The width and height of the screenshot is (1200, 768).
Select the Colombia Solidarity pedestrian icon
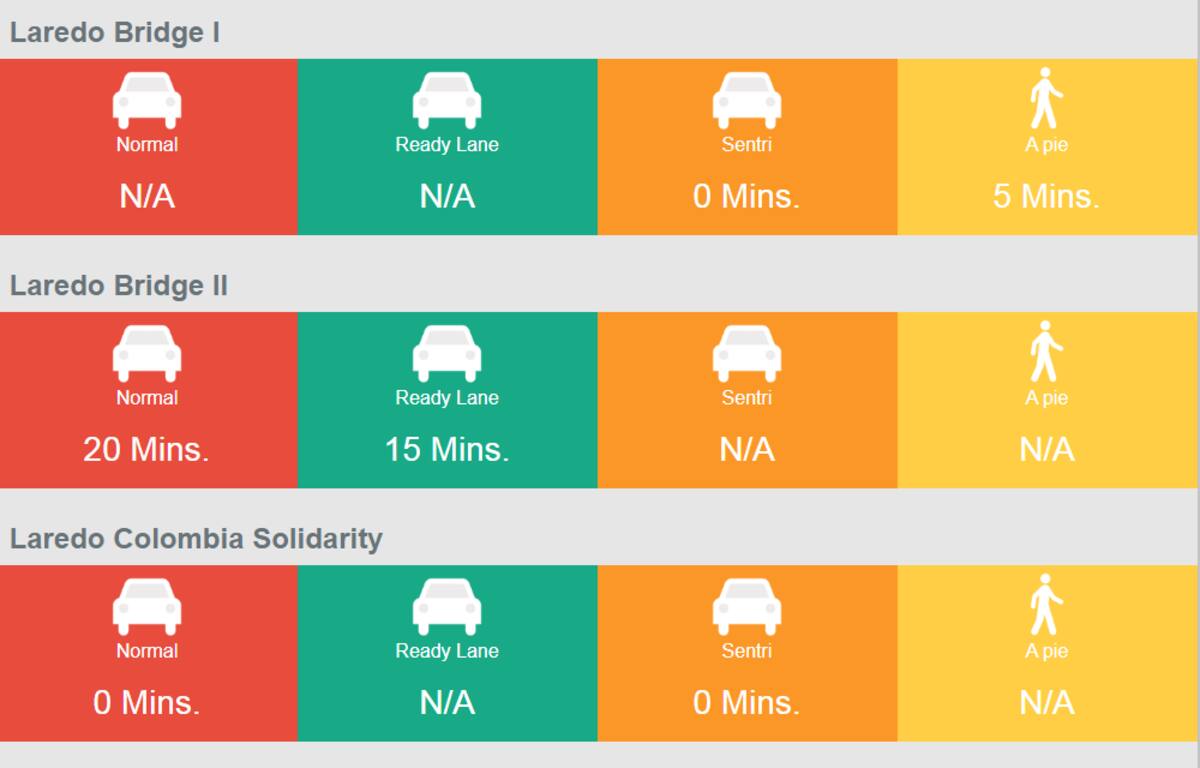1046,605
